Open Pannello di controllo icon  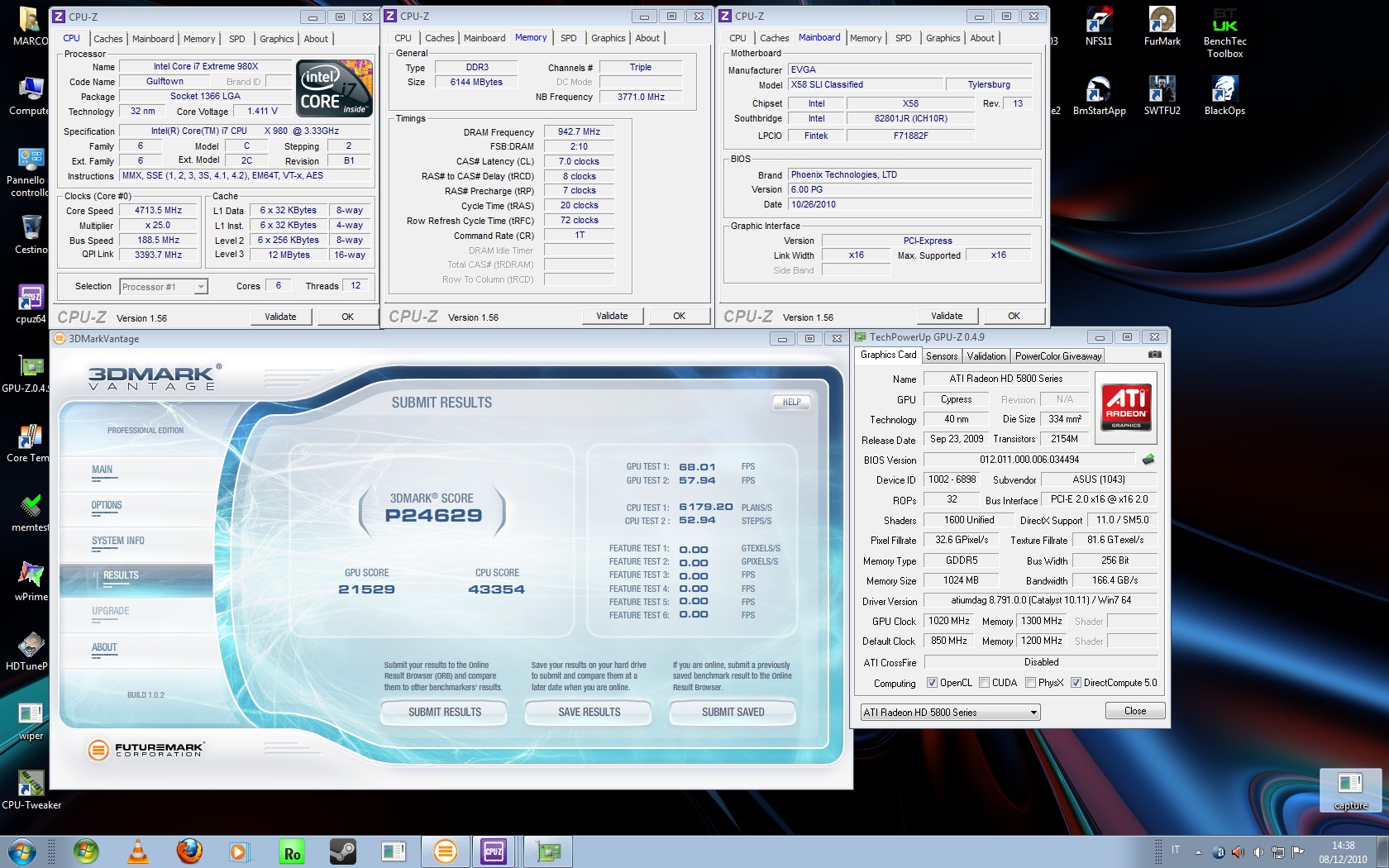click(x=30, y=172)
